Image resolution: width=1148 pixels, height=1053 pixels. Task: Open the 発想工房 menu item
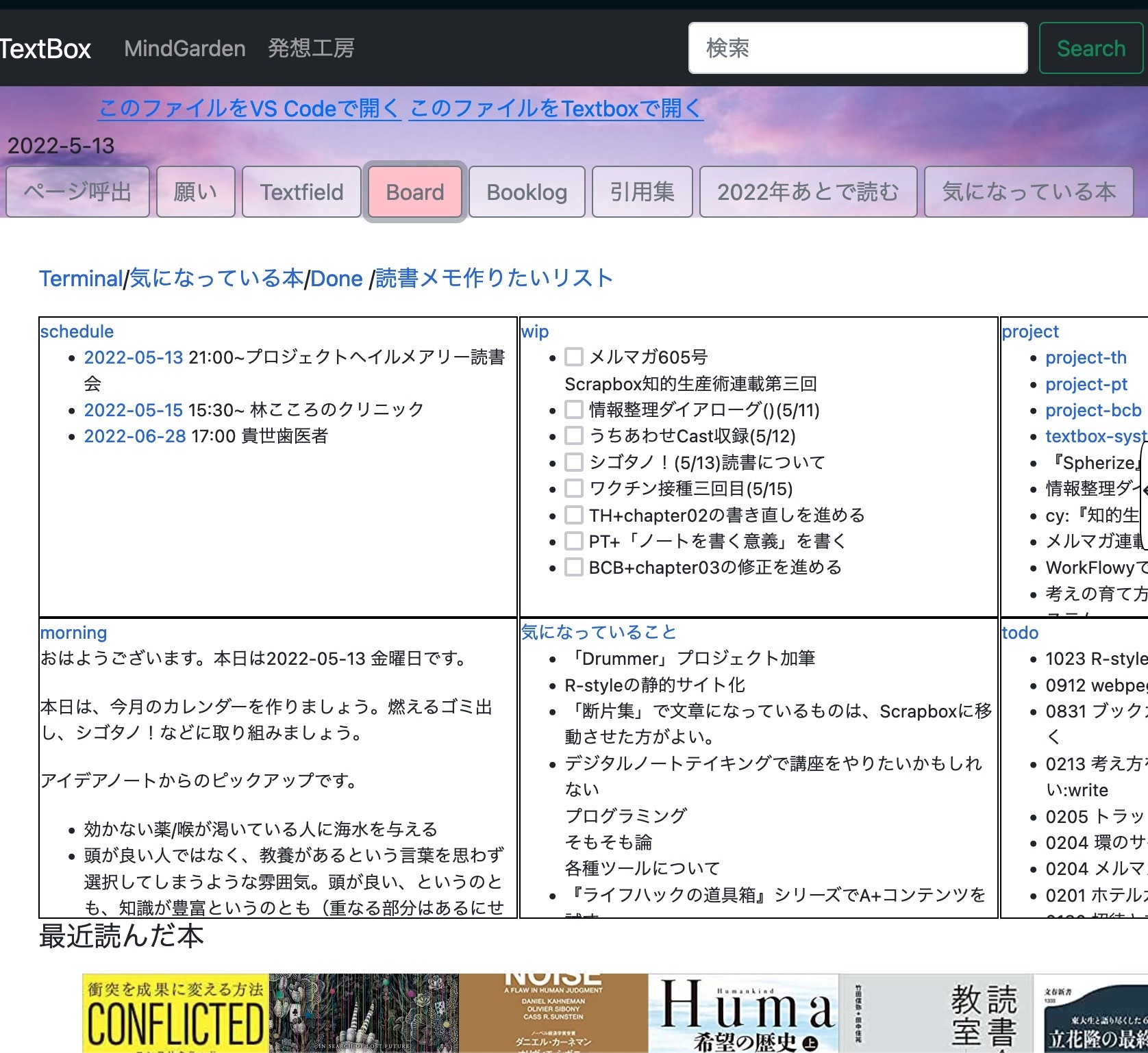pyautogui.click(x=310, y=49)
